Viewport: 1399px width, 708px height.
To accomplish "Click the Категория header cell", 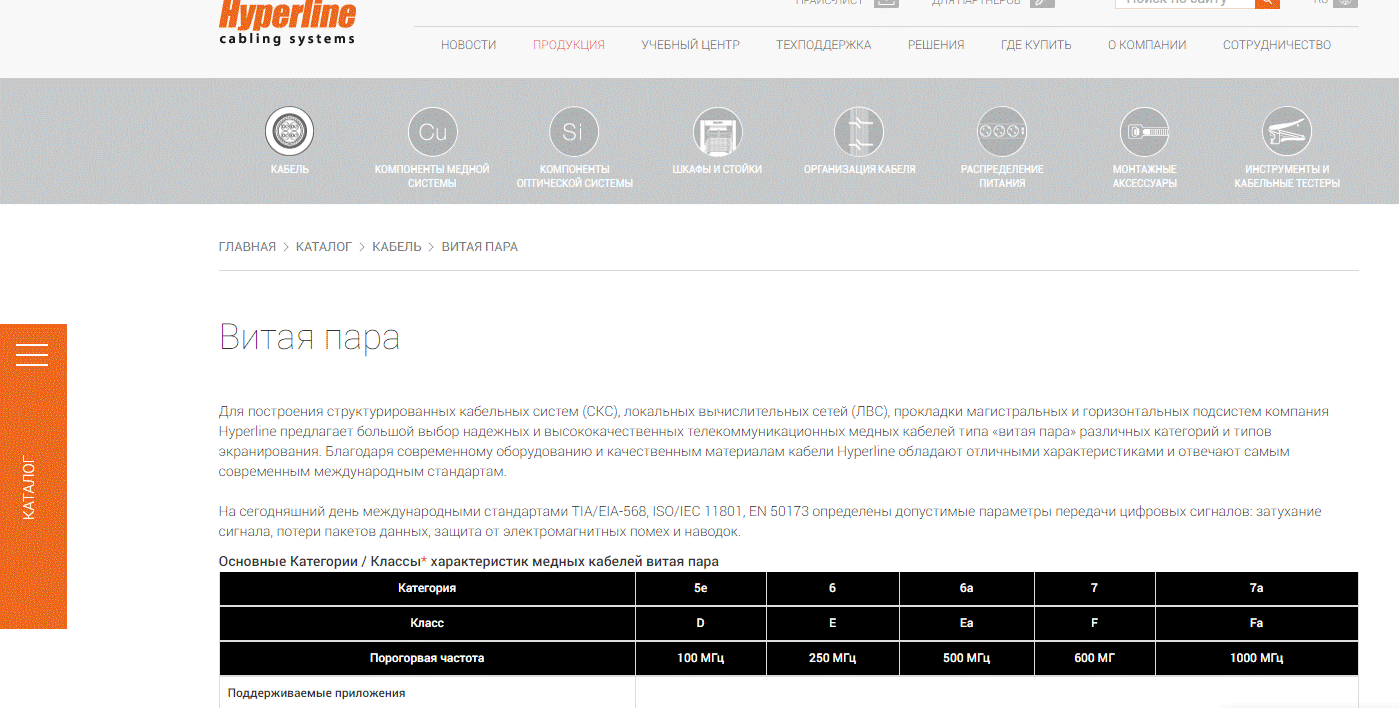I will coord(427,588).
